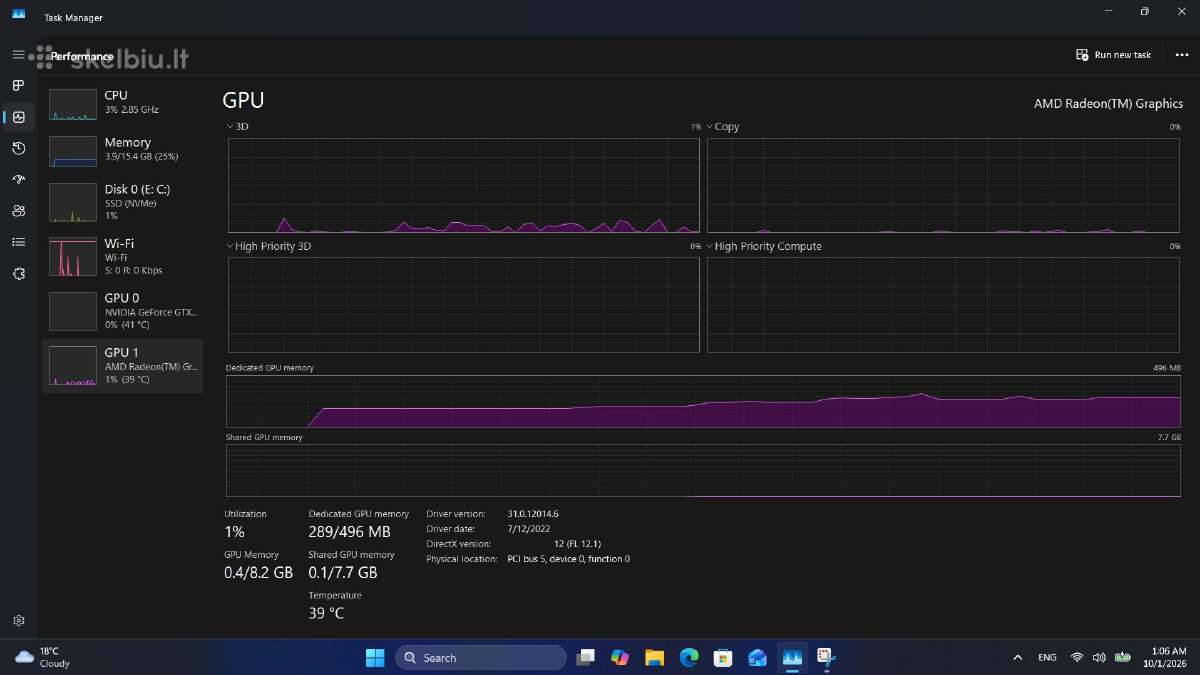The width and height of the screenshot is (1200, 675).
Task: Select the Memory performance entry
Action: tap(122, 150)
